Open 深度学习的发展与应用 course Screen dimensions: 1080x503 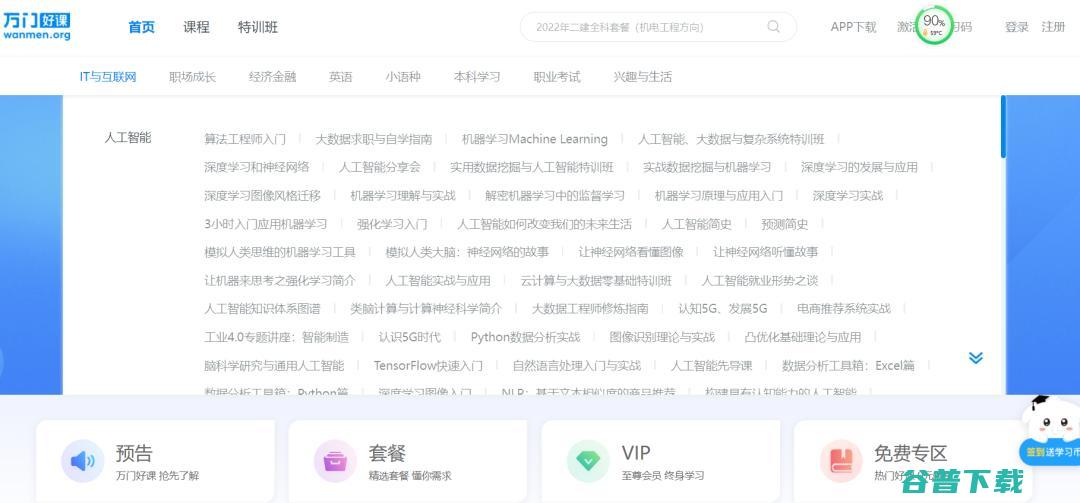click(x=859, y=167)
